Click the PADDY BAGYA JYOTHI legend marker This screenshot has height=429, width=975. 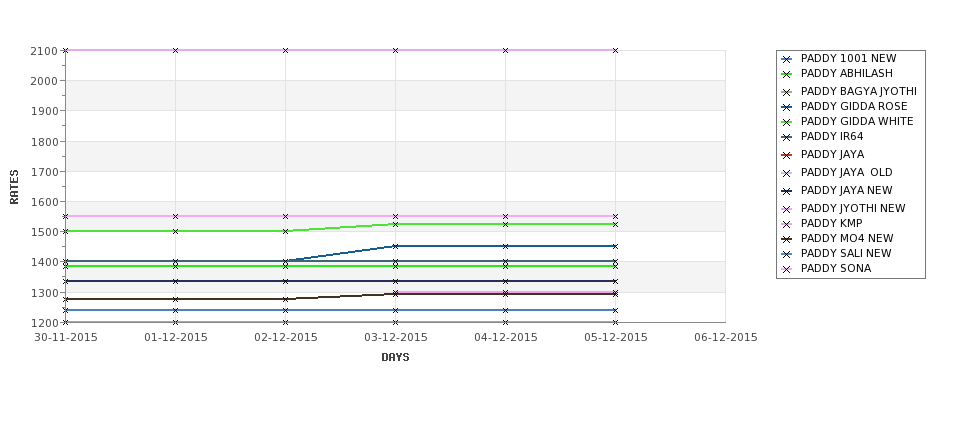(x=787, y=93)
